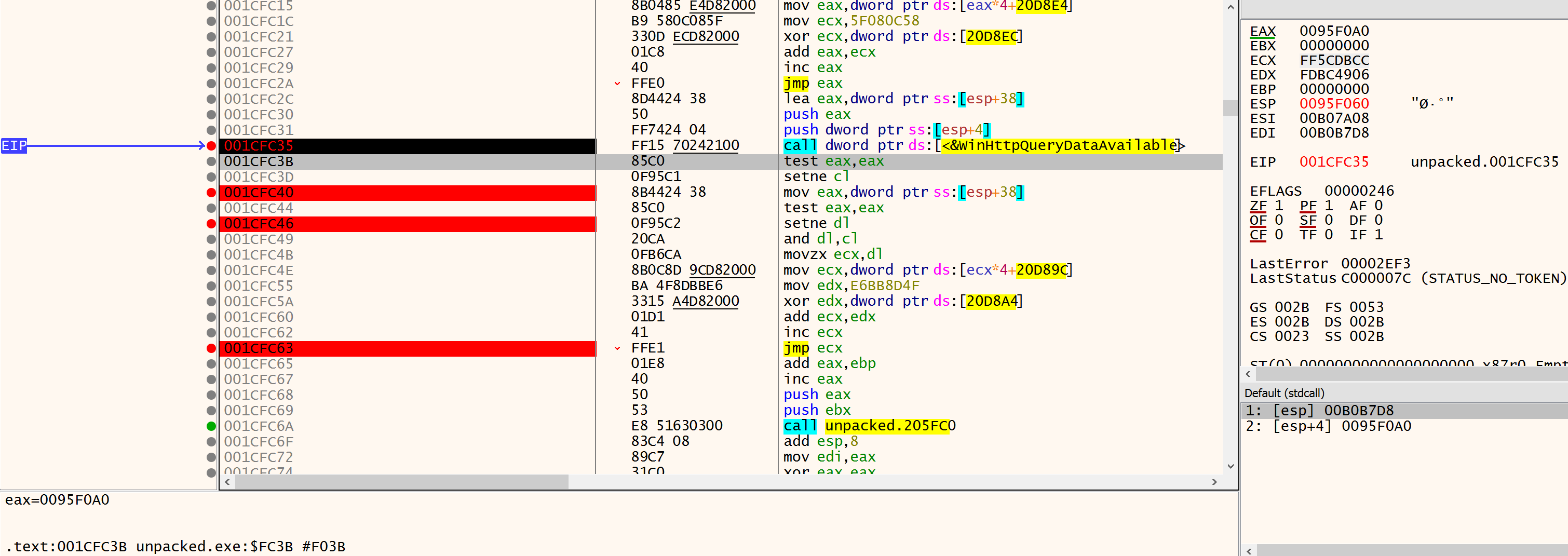Click jump arrow beside FFE0 bytes

coord(617,84)
